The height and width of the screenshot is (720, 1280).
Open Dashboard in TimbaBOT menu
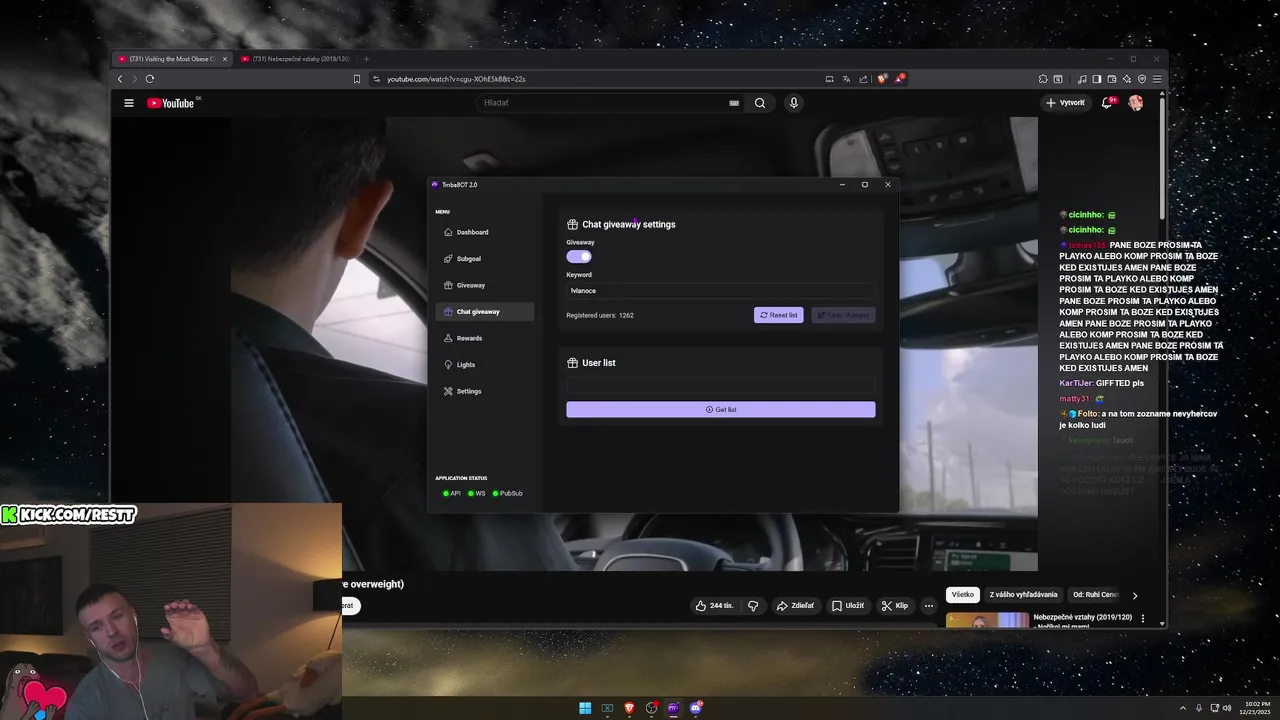point(485,232)
